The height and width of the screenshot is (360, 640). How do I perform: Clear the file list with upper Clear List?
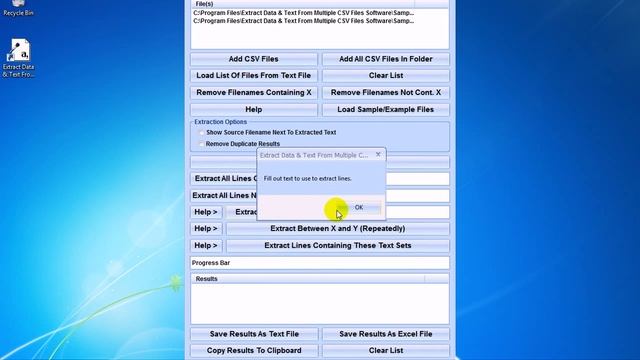point(386,76)
